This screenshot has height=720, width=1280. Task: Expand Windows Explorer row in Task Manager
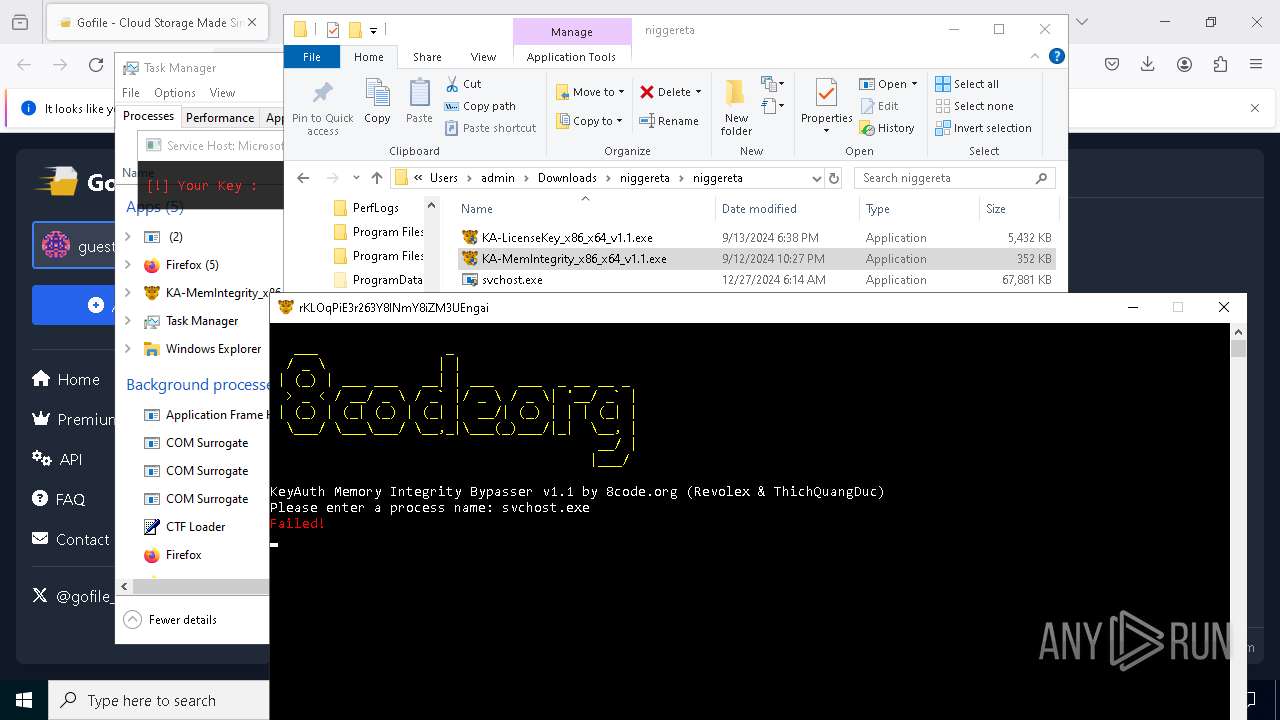coord(128,349)
